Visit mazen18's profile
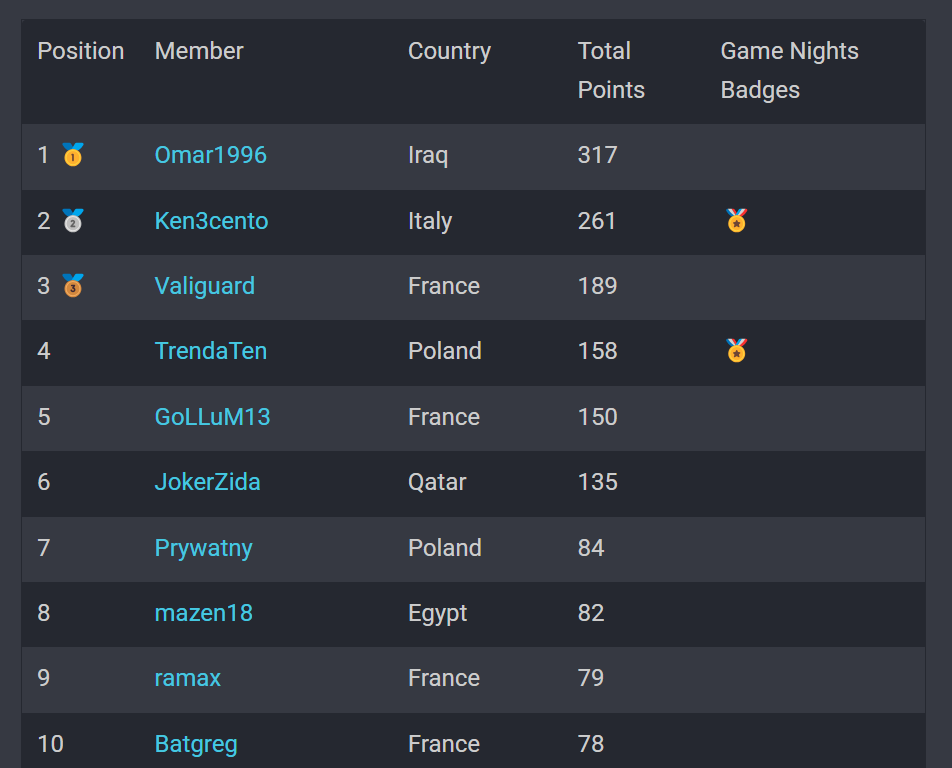This screenshot has width=952, height=768. (x=203, y=613)
